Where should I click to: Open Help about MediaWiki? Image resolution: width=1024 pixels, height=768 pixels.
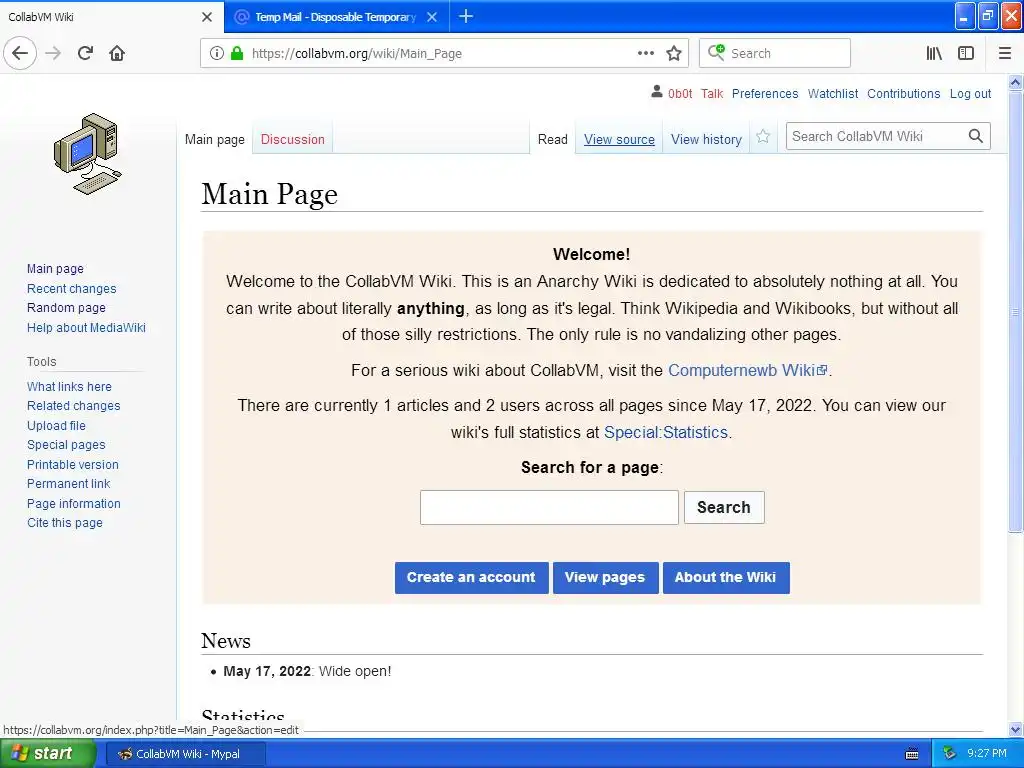point(86,327)
